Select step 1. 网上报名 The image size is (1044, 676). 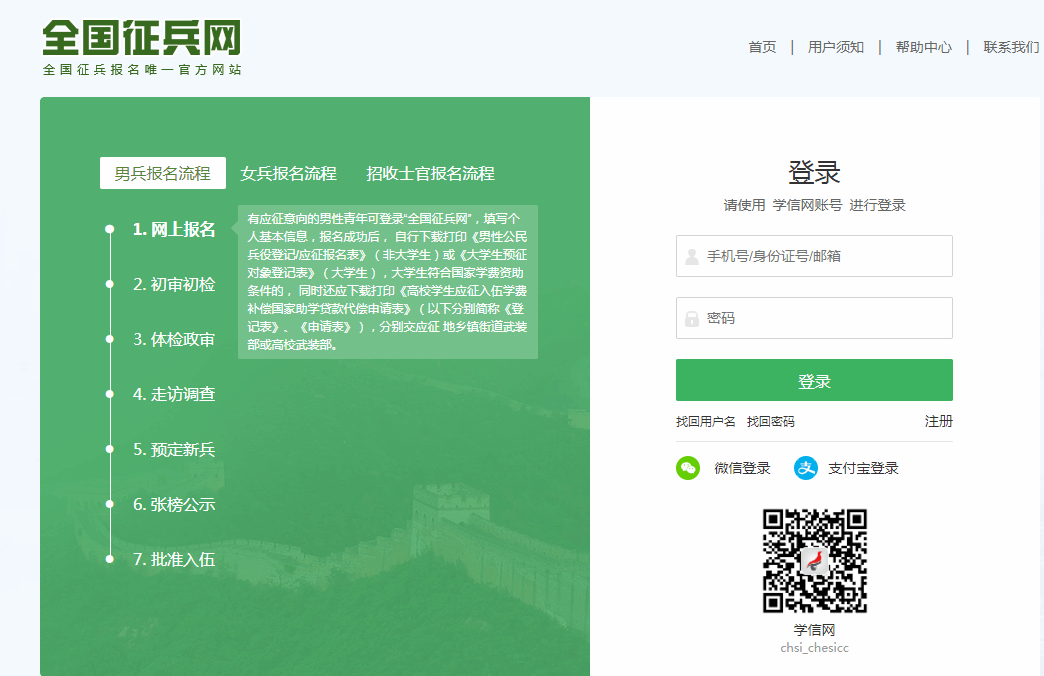pos(174,229)
